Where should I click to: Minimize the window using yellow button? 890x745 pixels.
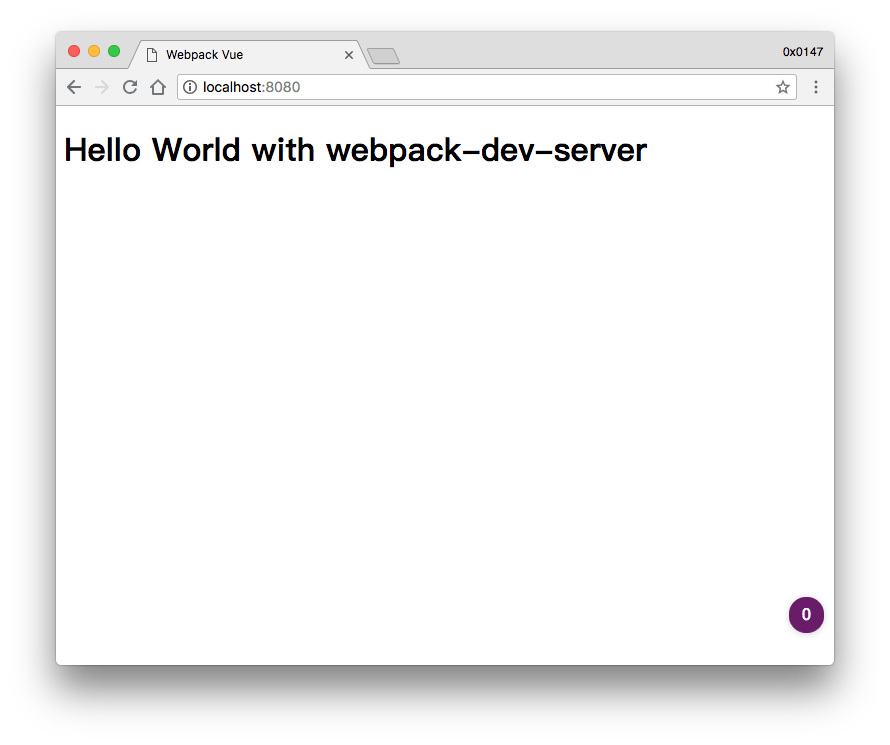[x=94, y=52]
